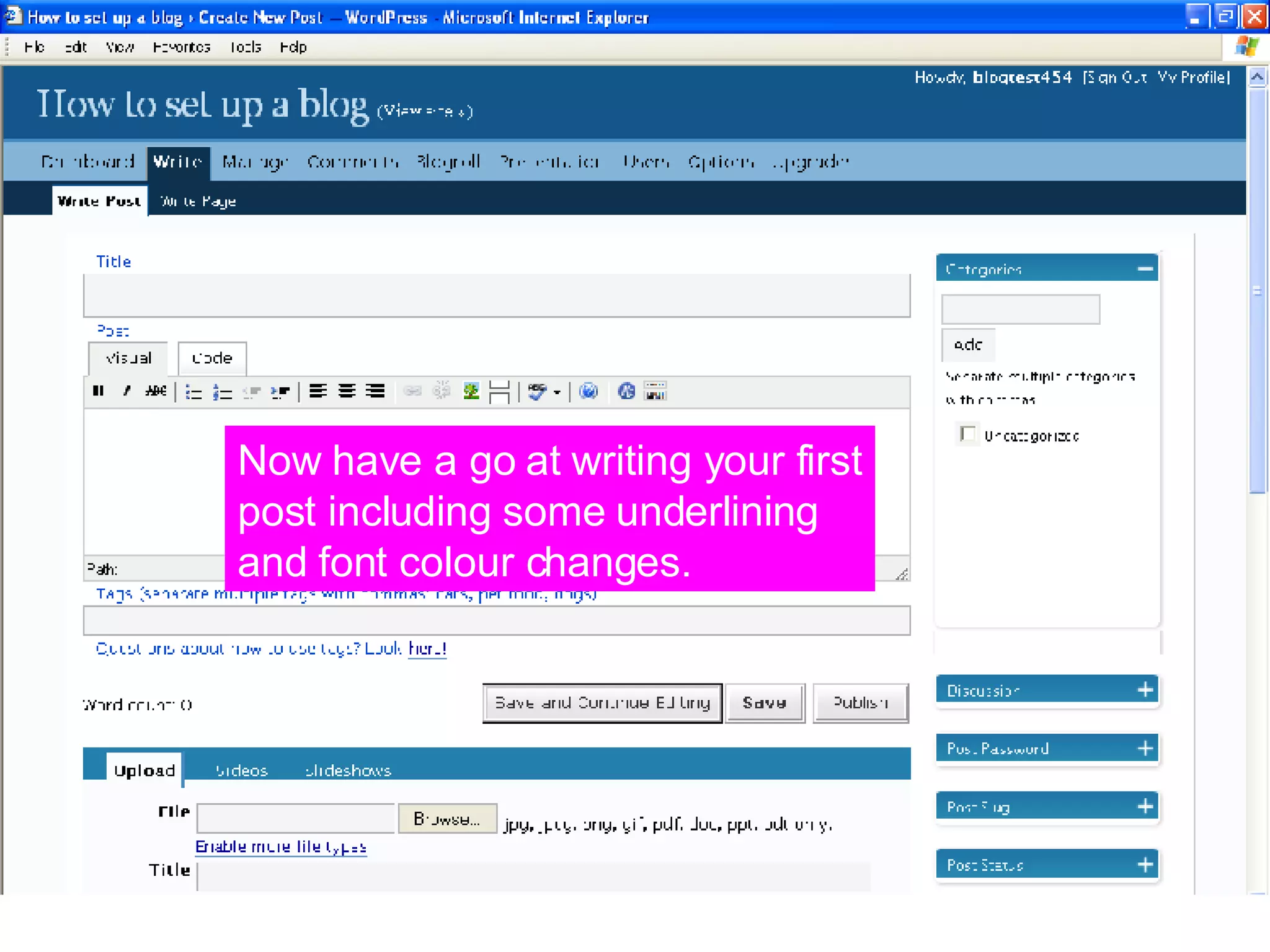Click the Sign Out link
This screenshot has height=952, width=1270.
pos(1116,77)
